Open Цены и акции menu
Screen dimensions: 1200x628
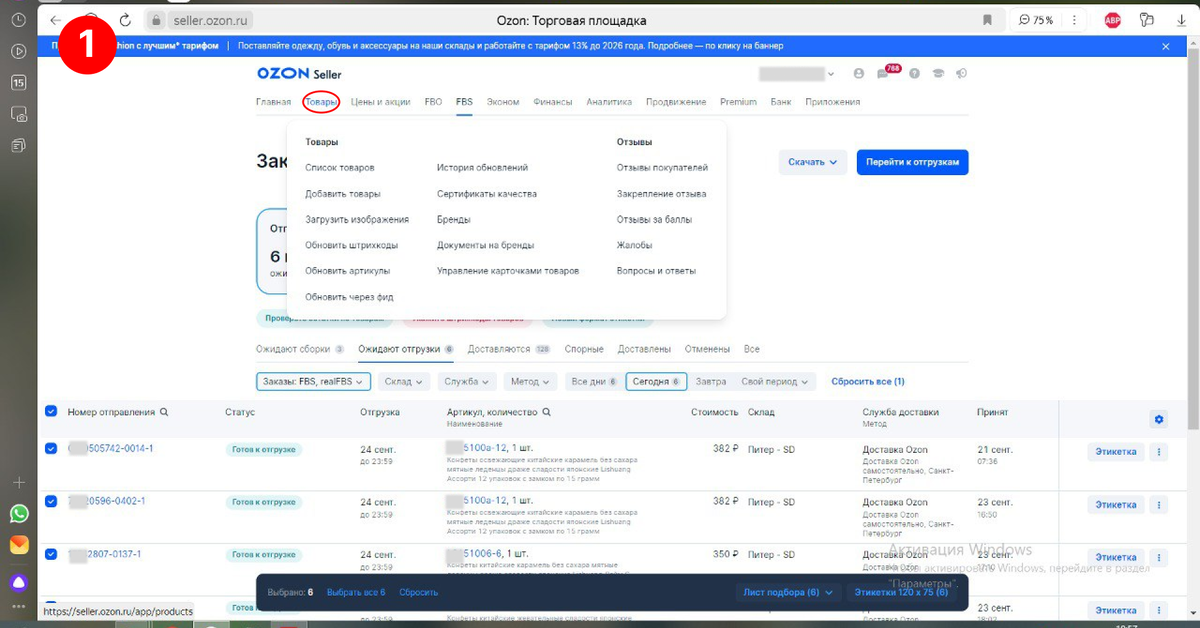pyautogui.click(x=380, y=102)
